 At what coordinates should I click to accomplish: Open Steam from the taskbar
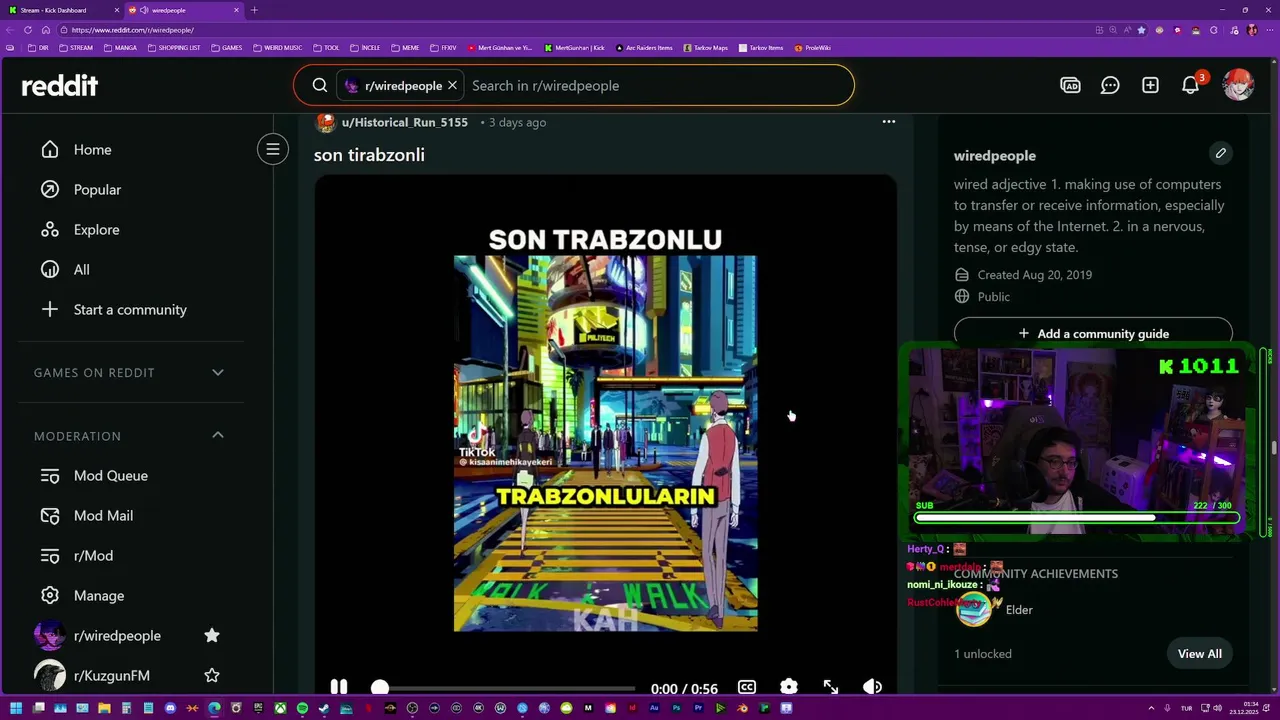point(324,708)
